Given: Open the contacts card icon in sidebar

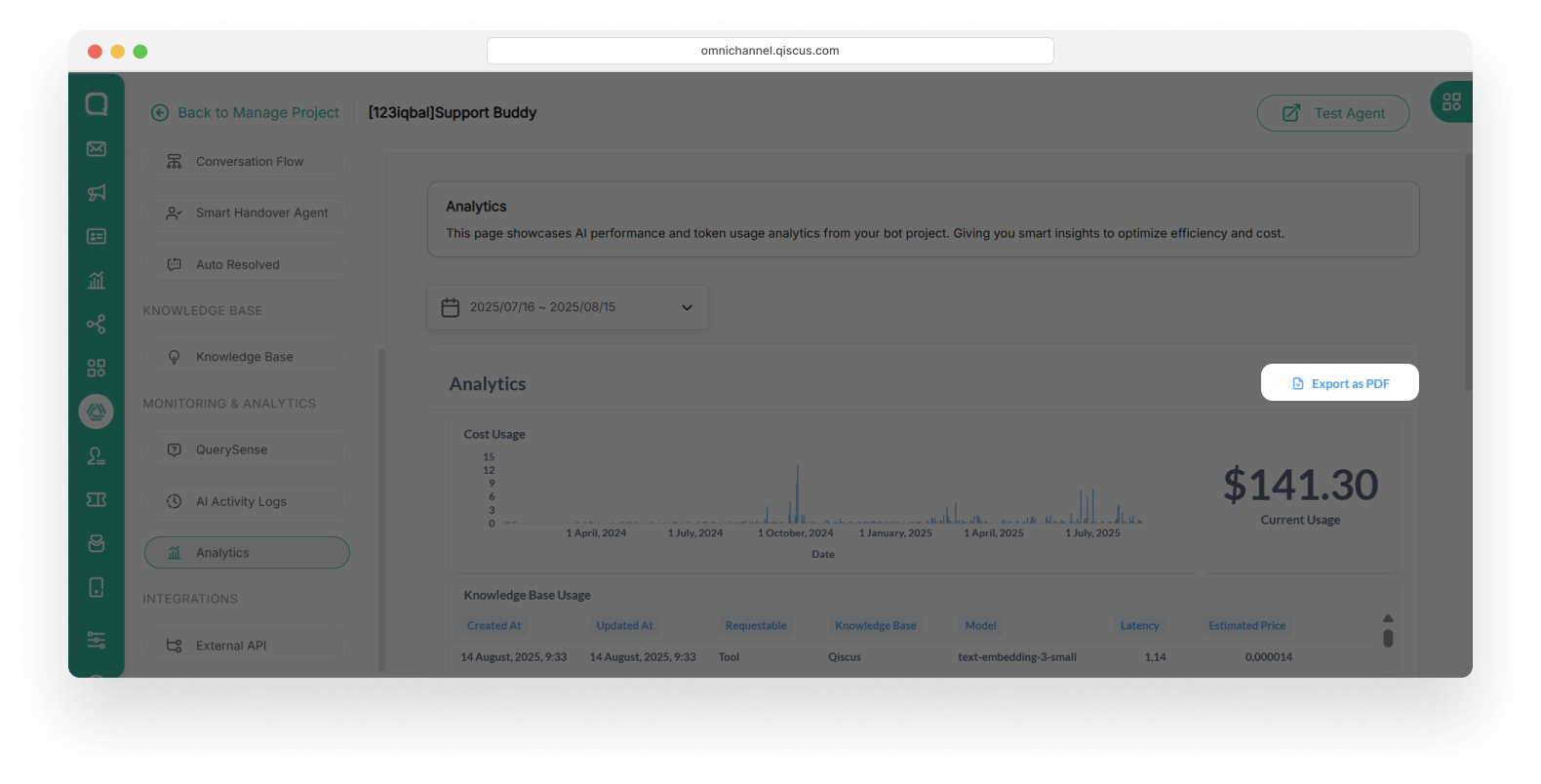Looking at the screenshot, I should tap(97, 237).
